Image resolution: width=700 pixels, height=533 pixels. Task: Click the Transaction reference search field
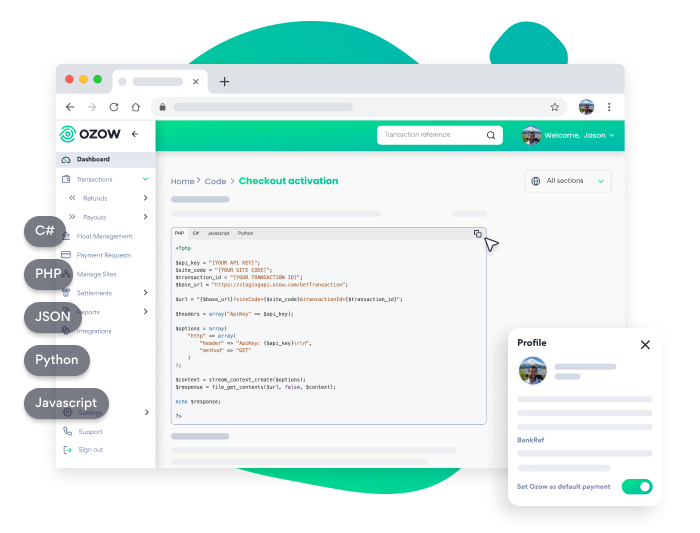click(430, 135)
